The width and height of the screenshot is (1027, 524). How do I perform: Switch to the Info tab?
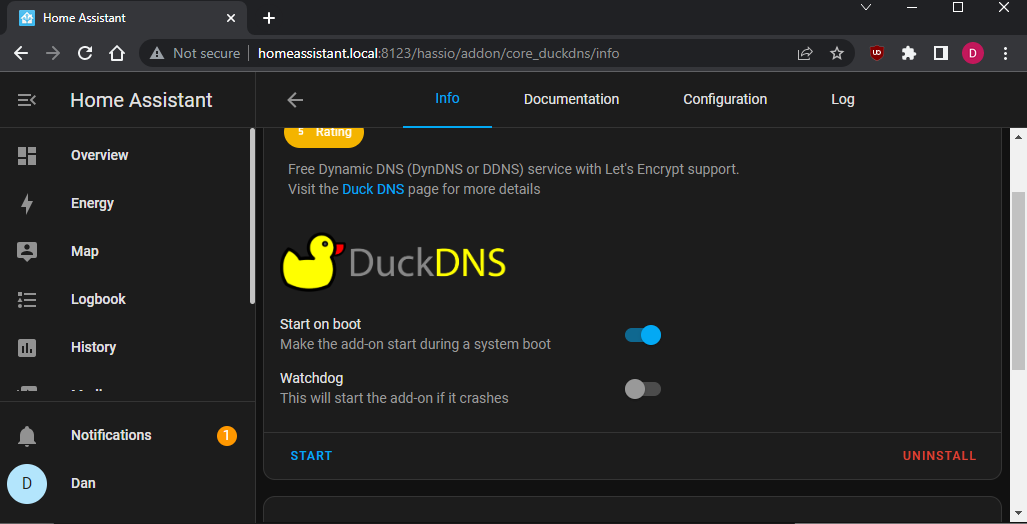(x=447, y=99)
